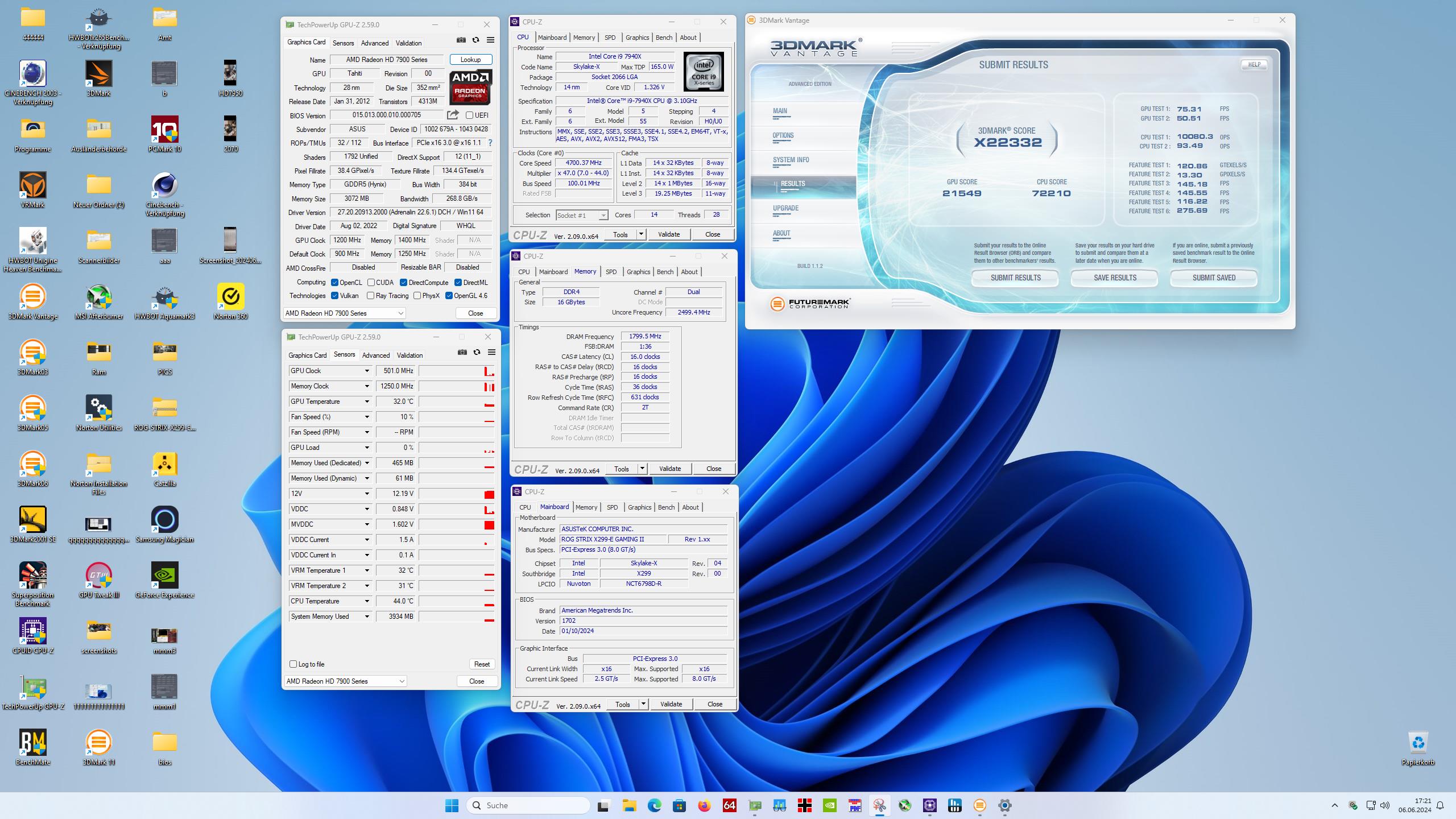
Task: Click Reset button in GPU-Z Sensors
Action: (482, 664)
